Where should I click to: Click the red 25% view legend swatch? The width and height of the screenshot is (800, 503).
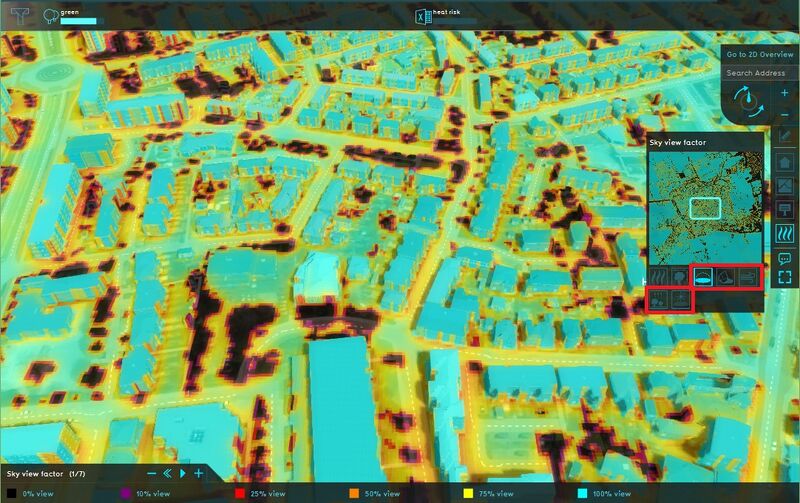tap(239, 493)
